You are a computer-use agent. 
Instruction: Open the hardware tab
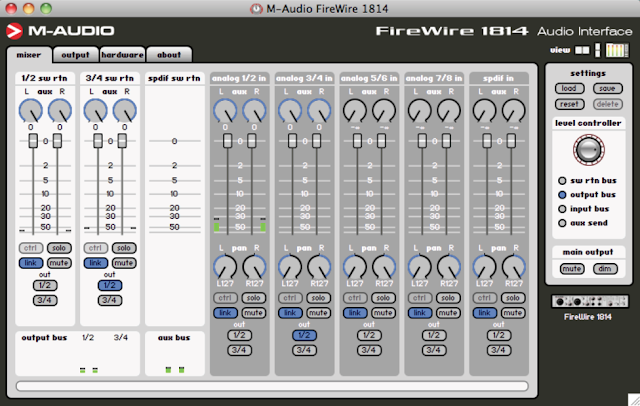tap(122, 55)
